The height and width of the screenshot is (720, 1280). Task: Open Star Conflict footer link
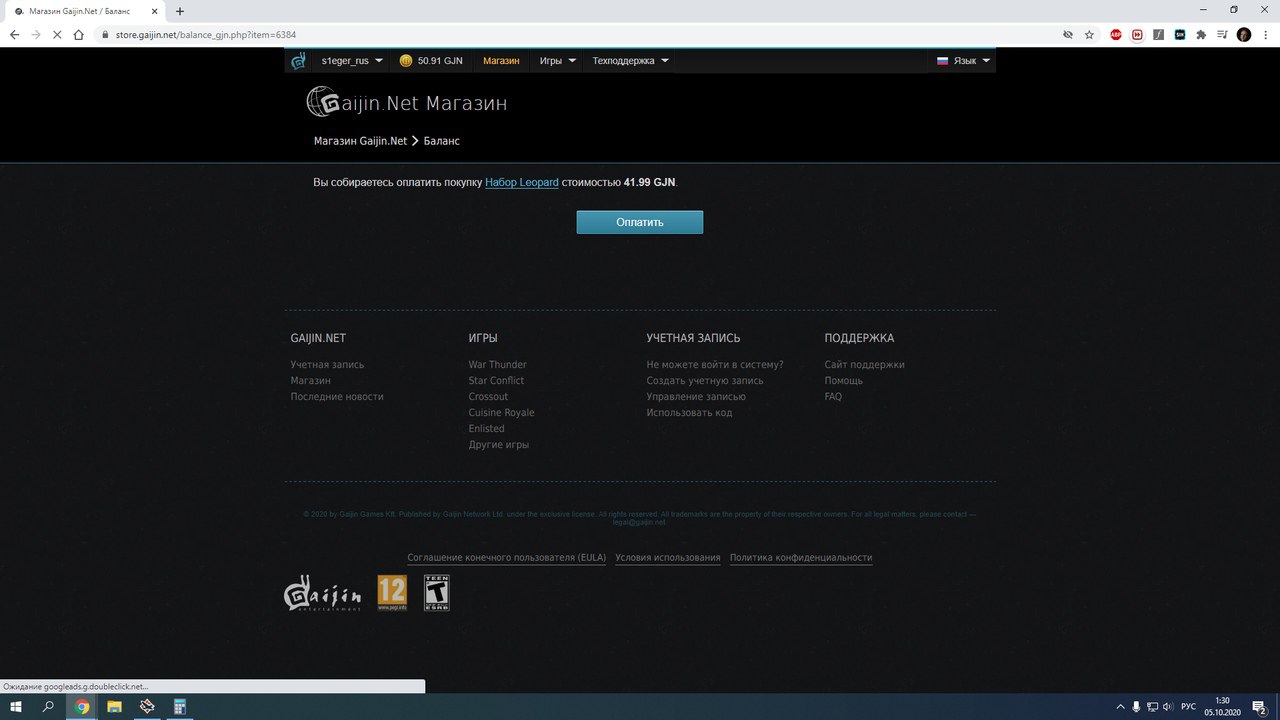pos(496,381)
